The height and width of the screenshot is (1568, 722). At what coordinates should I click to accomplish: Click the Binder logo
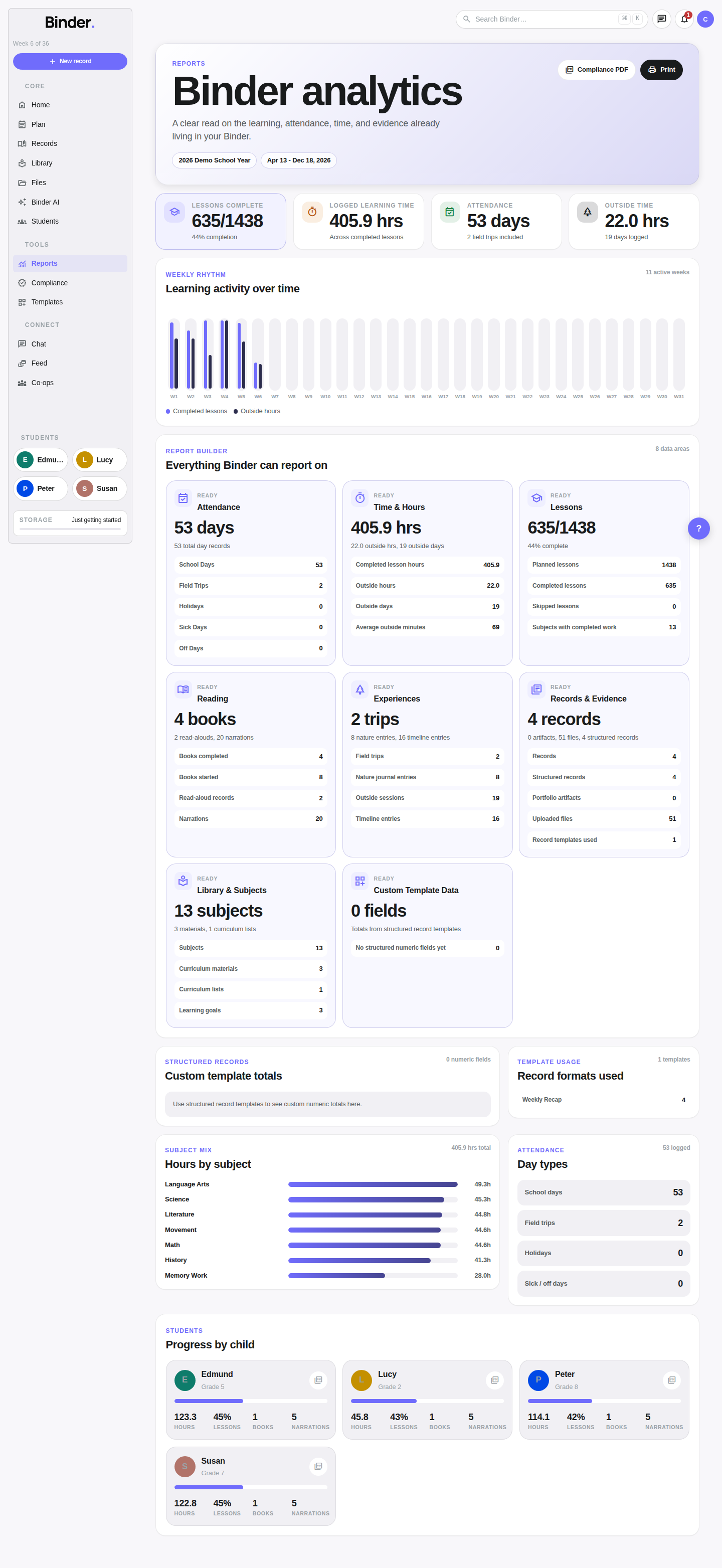[x=70, y=23]
